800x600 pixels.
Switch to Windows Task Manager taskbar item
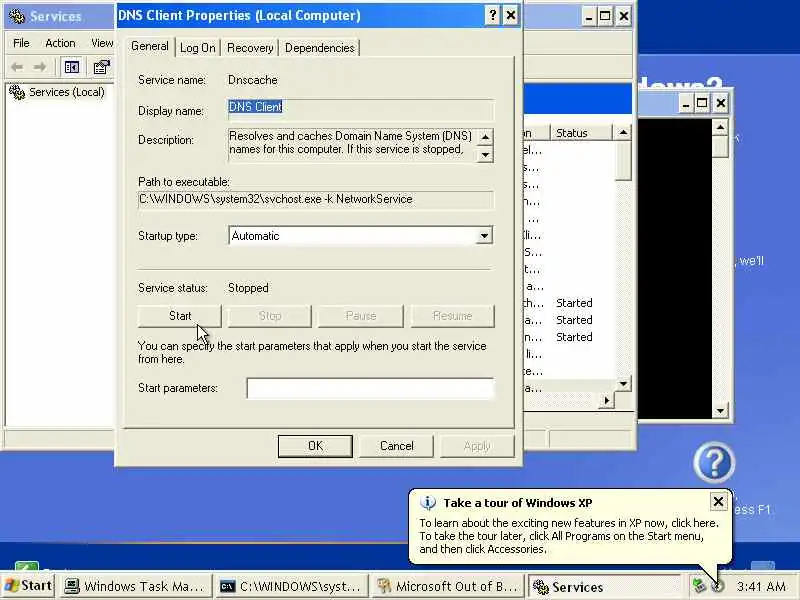pos(136,587)
